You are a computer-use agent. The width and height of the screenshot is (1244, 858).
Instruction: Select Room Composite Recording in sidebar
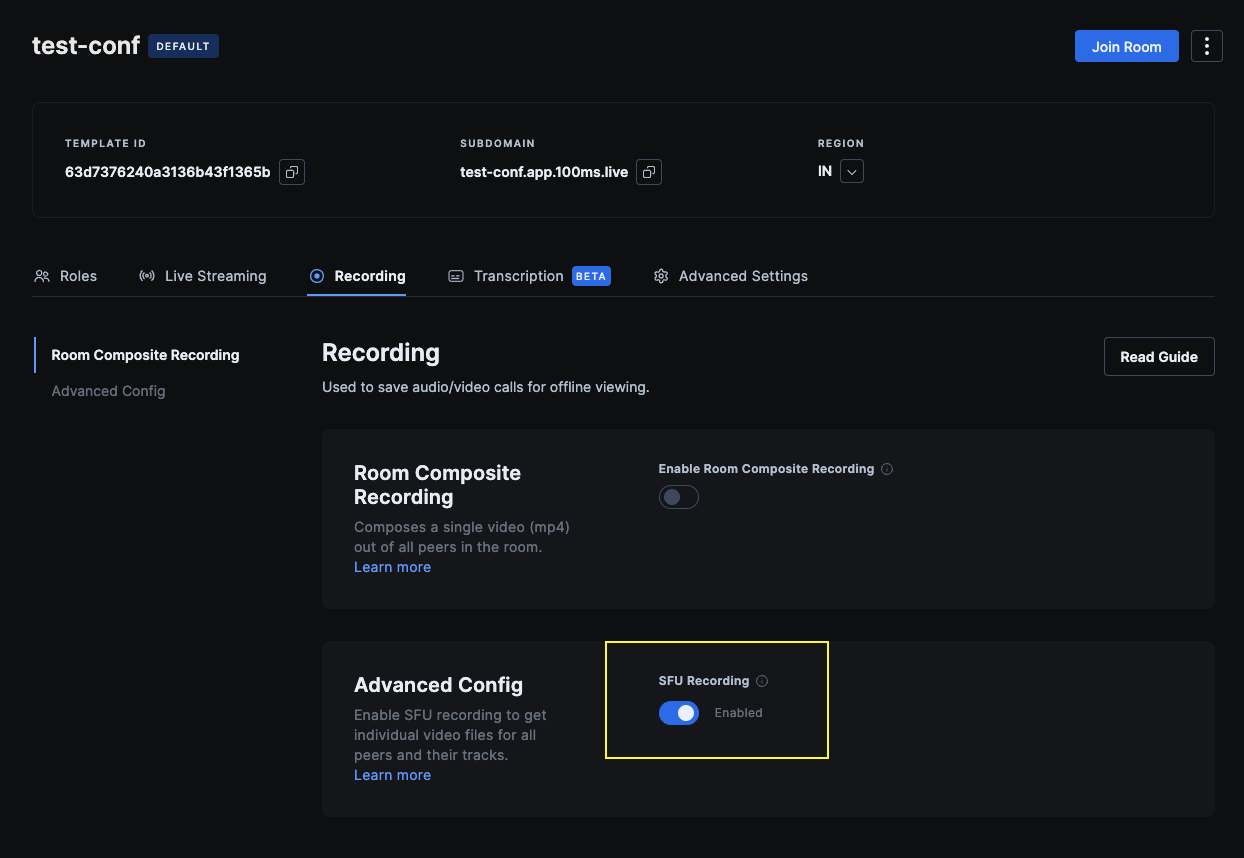pos(146,355)
